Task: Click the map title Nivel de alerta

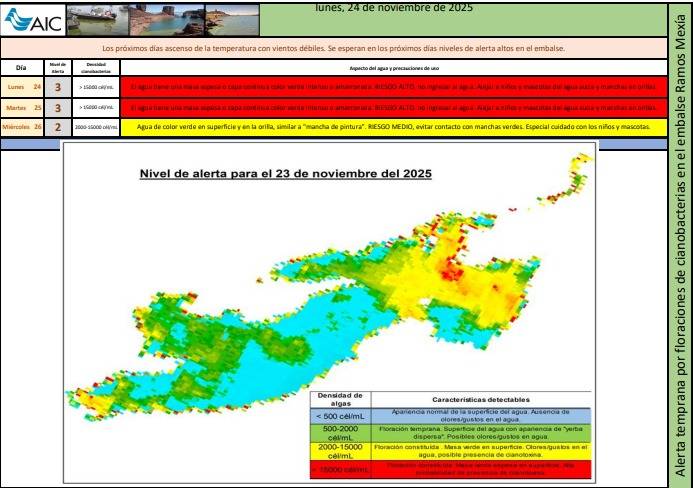Action: 284,174
